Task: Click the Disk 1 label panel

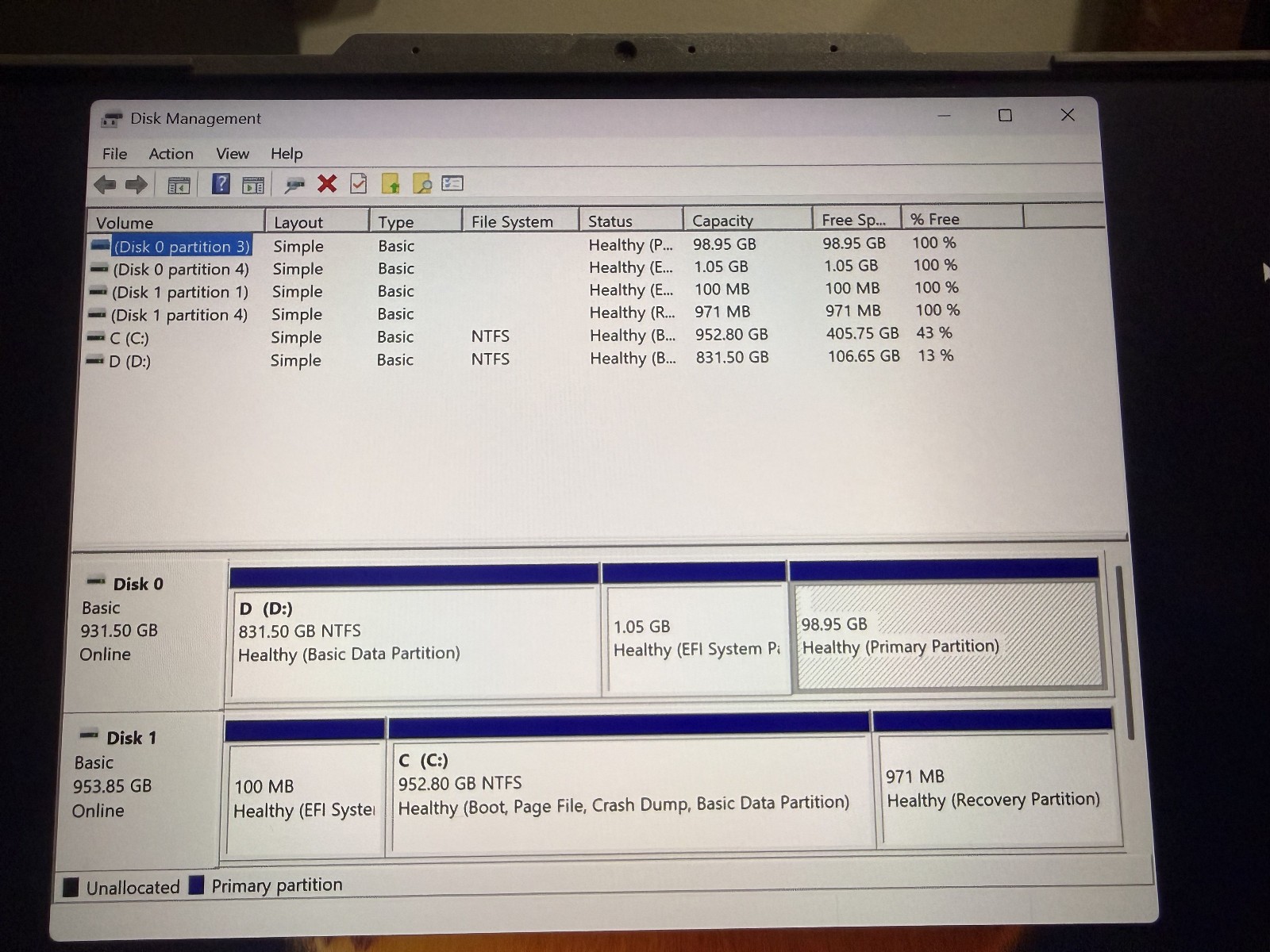Action: (140, 788)
